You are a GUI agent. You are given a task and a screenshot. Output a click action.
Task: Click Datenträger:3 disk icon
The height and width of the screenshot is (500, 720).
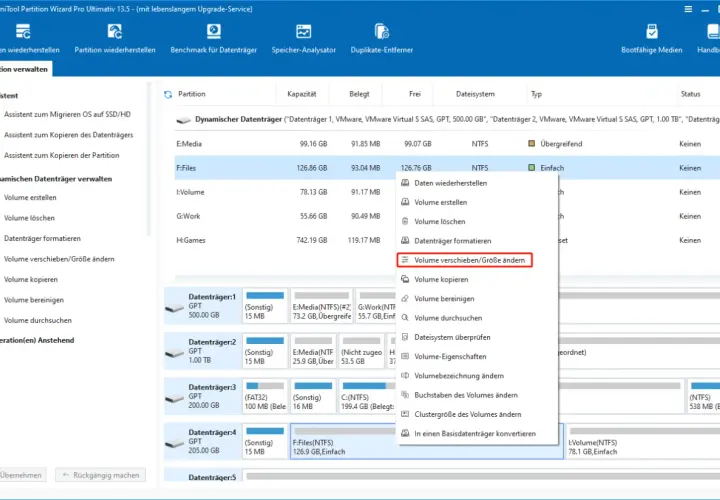(x=174, y=398)
